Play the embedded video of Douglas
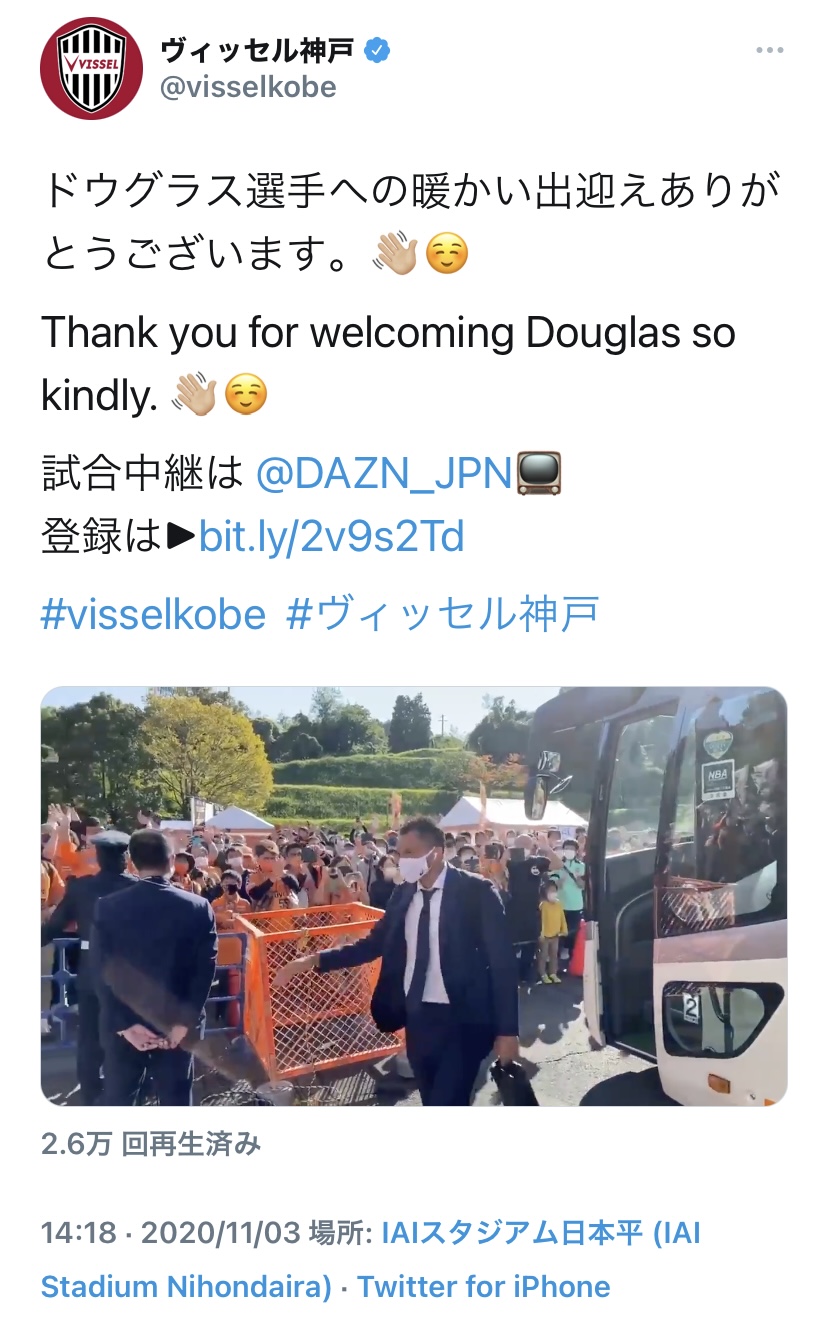The width and height of the screenshot is (828, 1328). pos(414,896)
